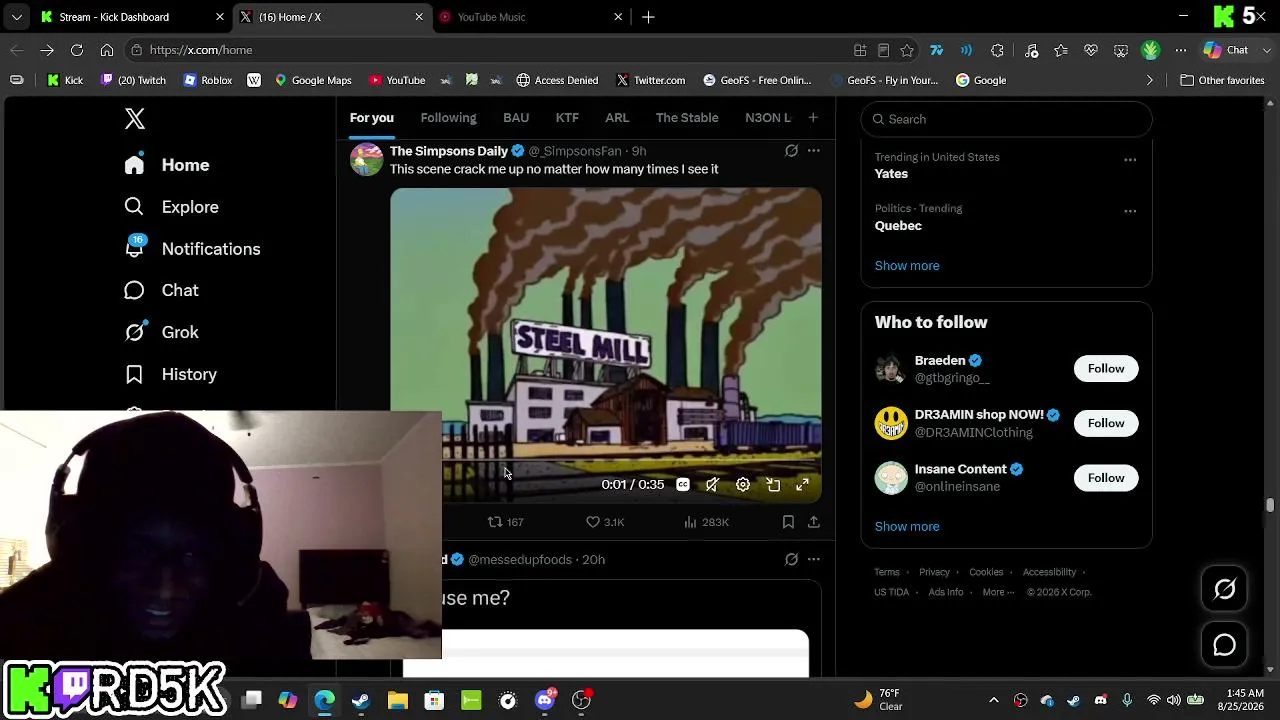1280x720 pixels.
Task: Open the Privacy footer link
Action: point(934,572)
